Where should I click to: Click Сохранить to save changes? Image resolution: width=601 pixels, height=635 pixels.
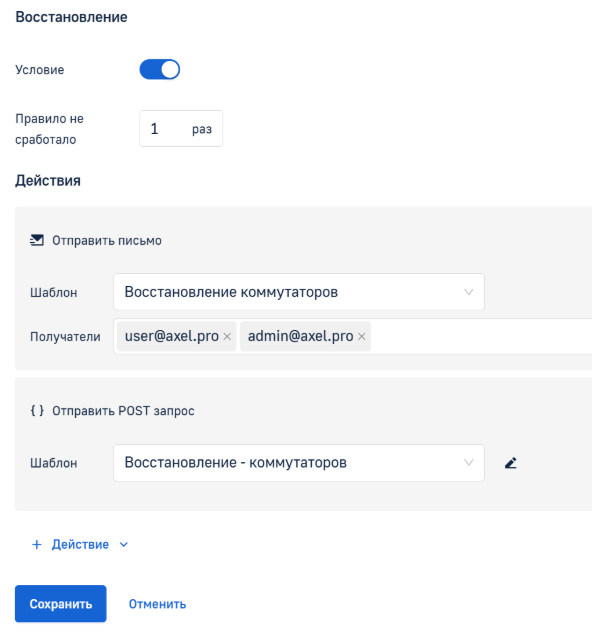coord(61,603)
